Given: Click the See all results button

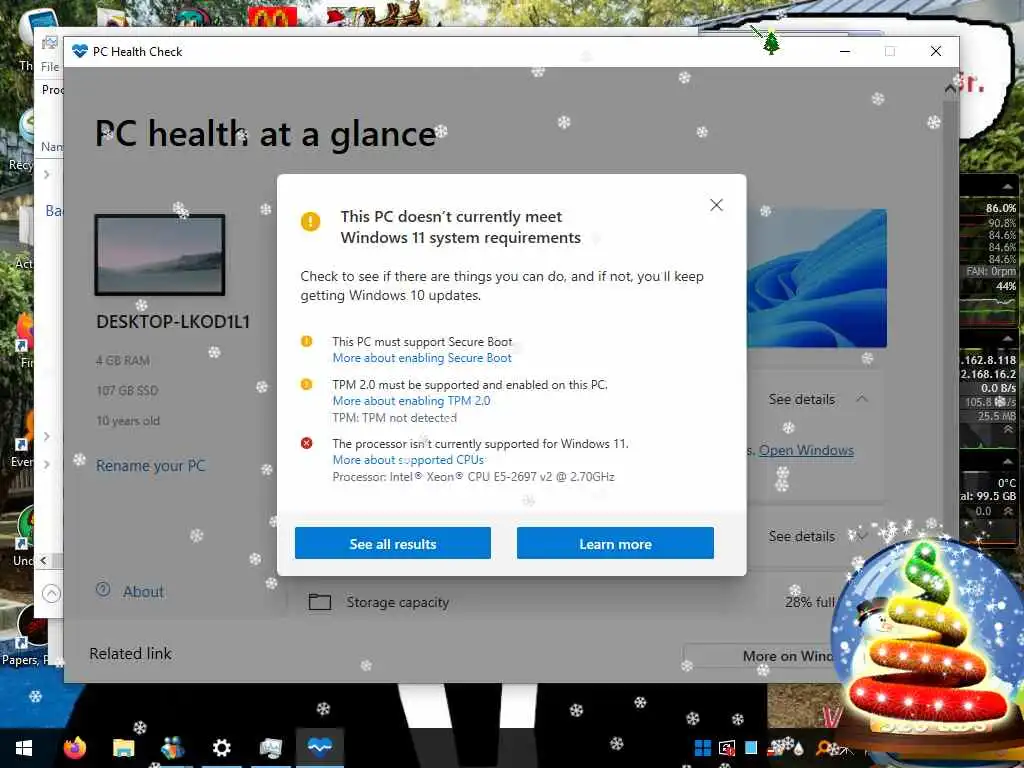Looking at the screenshot, I should coord(392,543).
